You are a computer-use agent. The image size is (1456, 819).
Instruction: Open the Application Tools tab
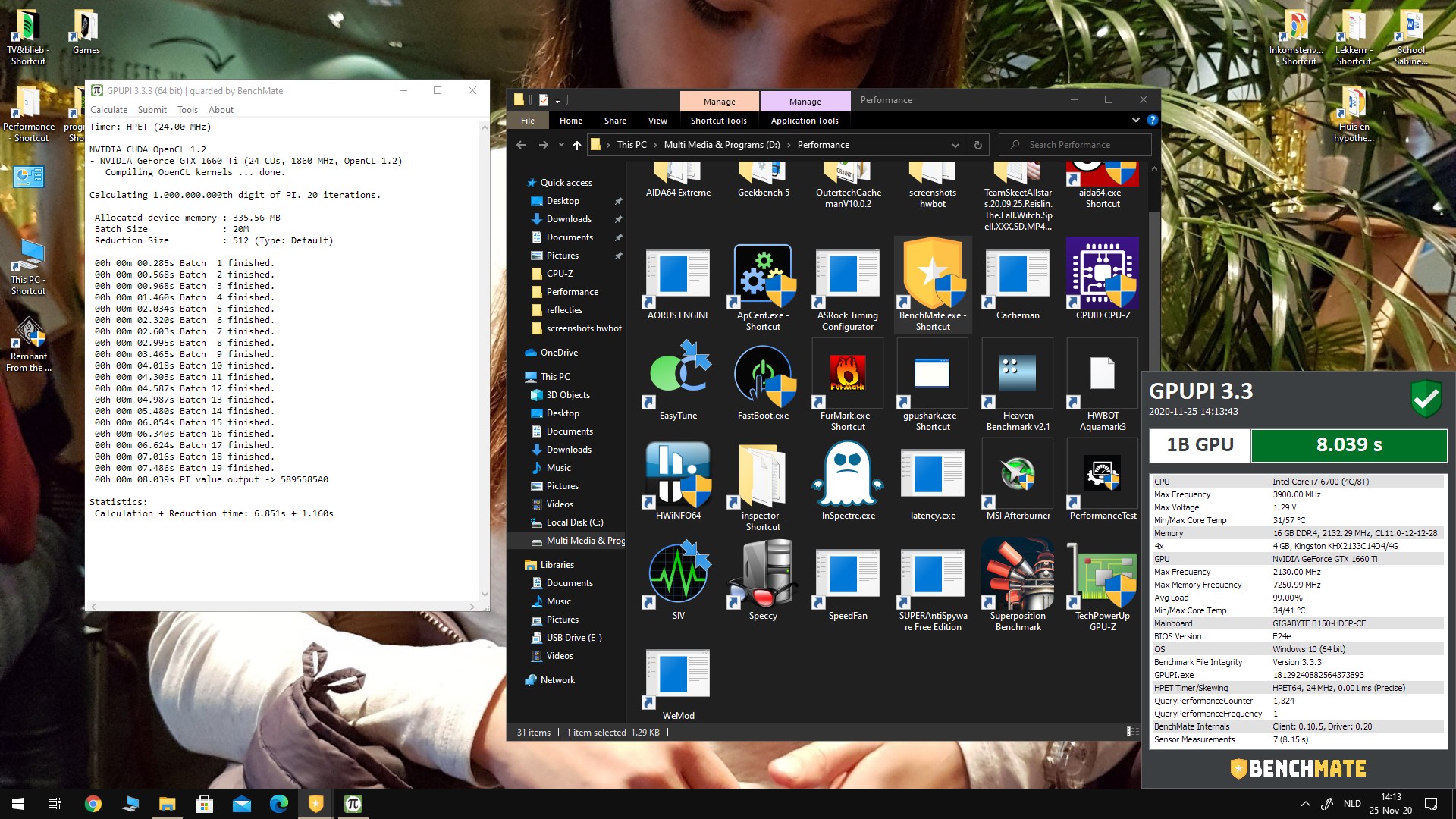pos(805,121)
